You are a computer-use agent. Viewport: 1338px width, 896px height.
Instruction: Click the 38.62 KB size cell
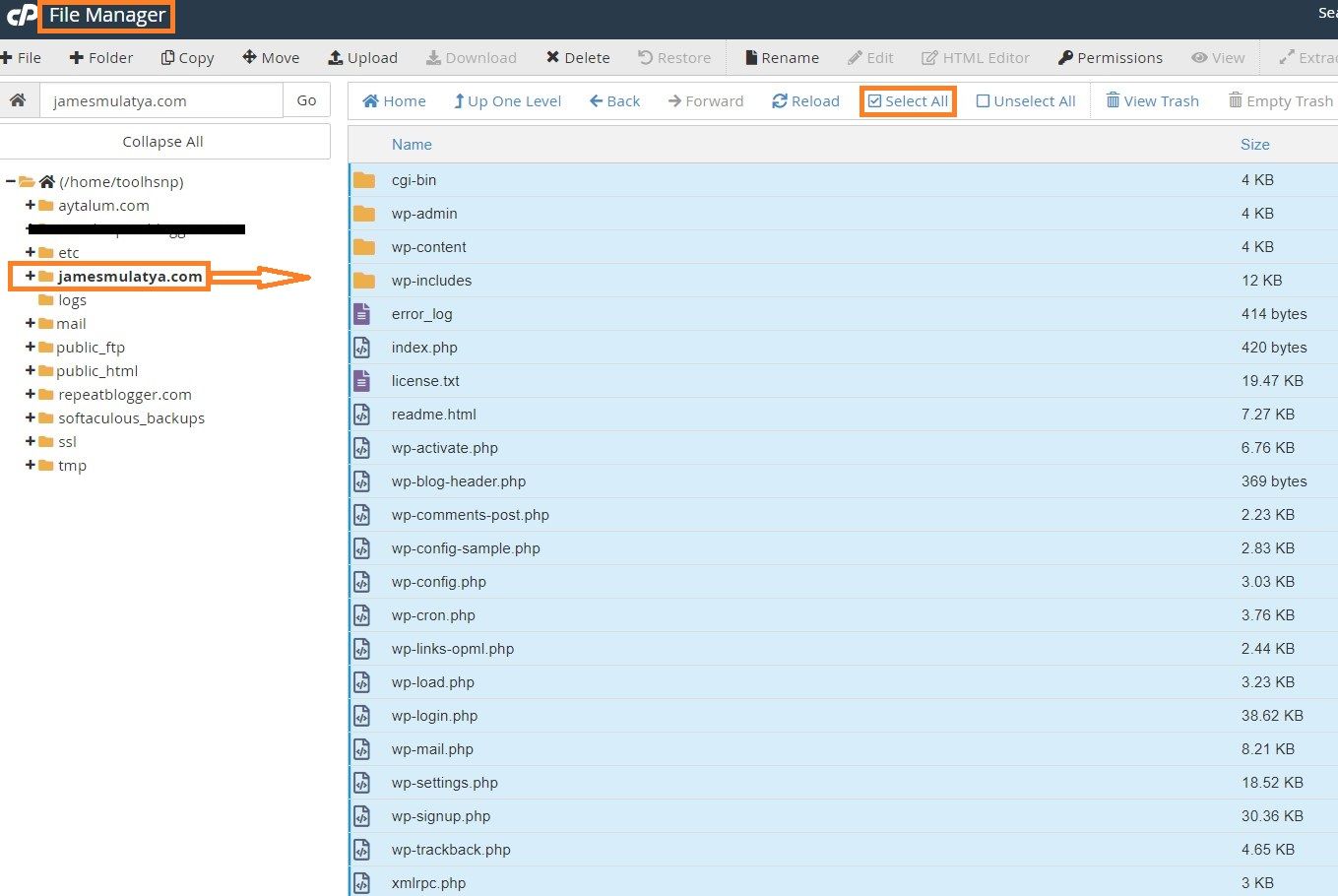point(1272,716)
